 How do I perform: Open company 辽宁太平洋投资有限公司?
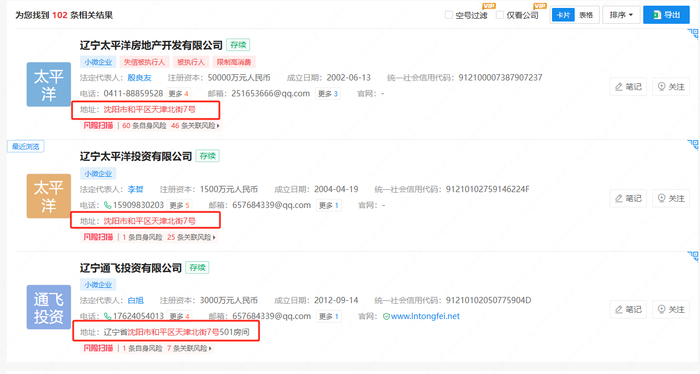(x=136, y=156)
